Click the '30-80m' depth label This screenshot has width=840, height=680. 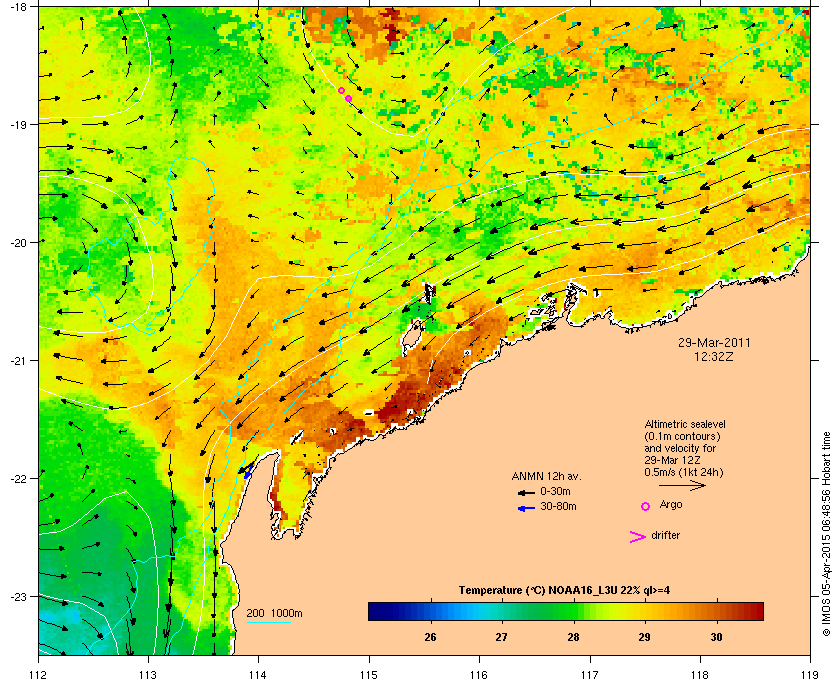pyautogui.click(x=558, y=506)
